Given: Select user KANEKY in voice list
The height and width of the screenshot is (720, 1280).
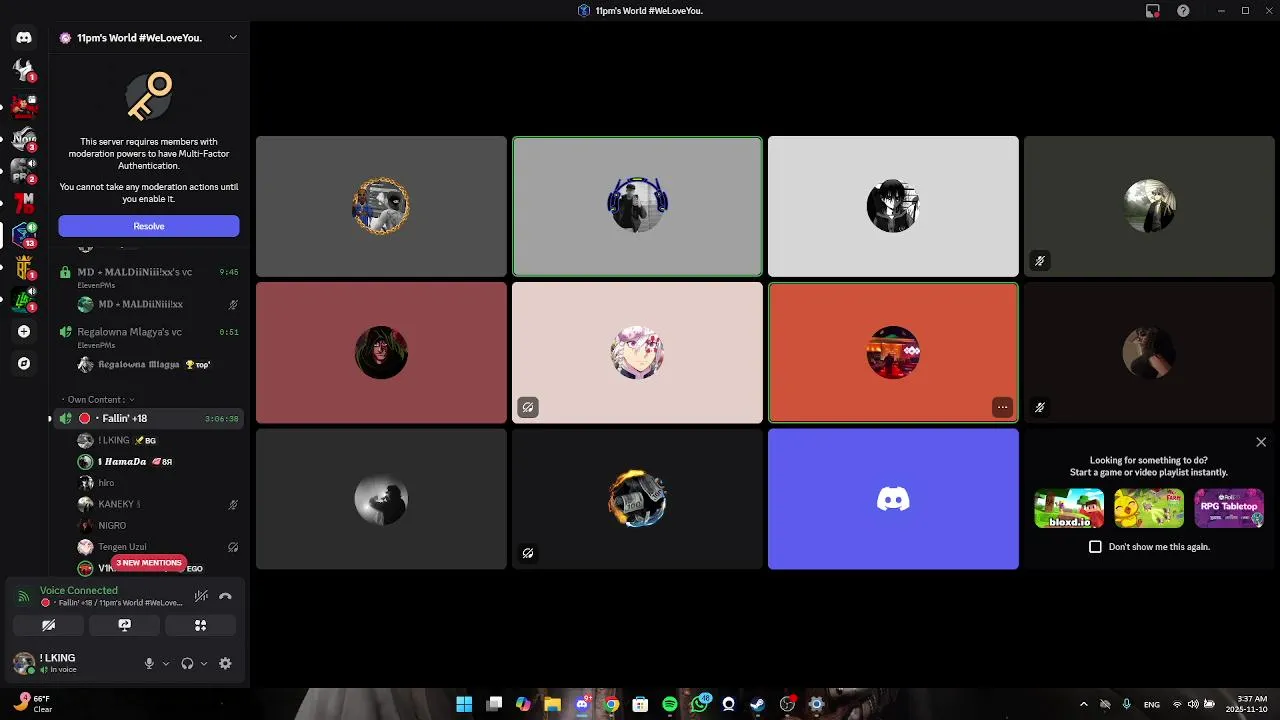Looking at the screenshot, I should 157,504.
